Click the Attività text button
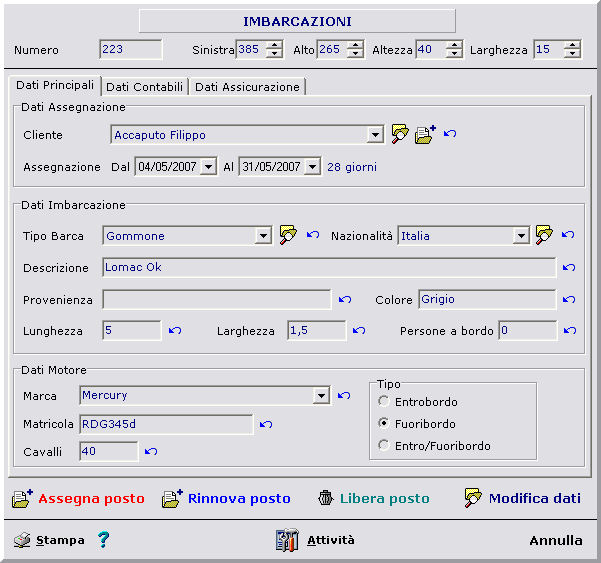 click(x=331, y=540)
